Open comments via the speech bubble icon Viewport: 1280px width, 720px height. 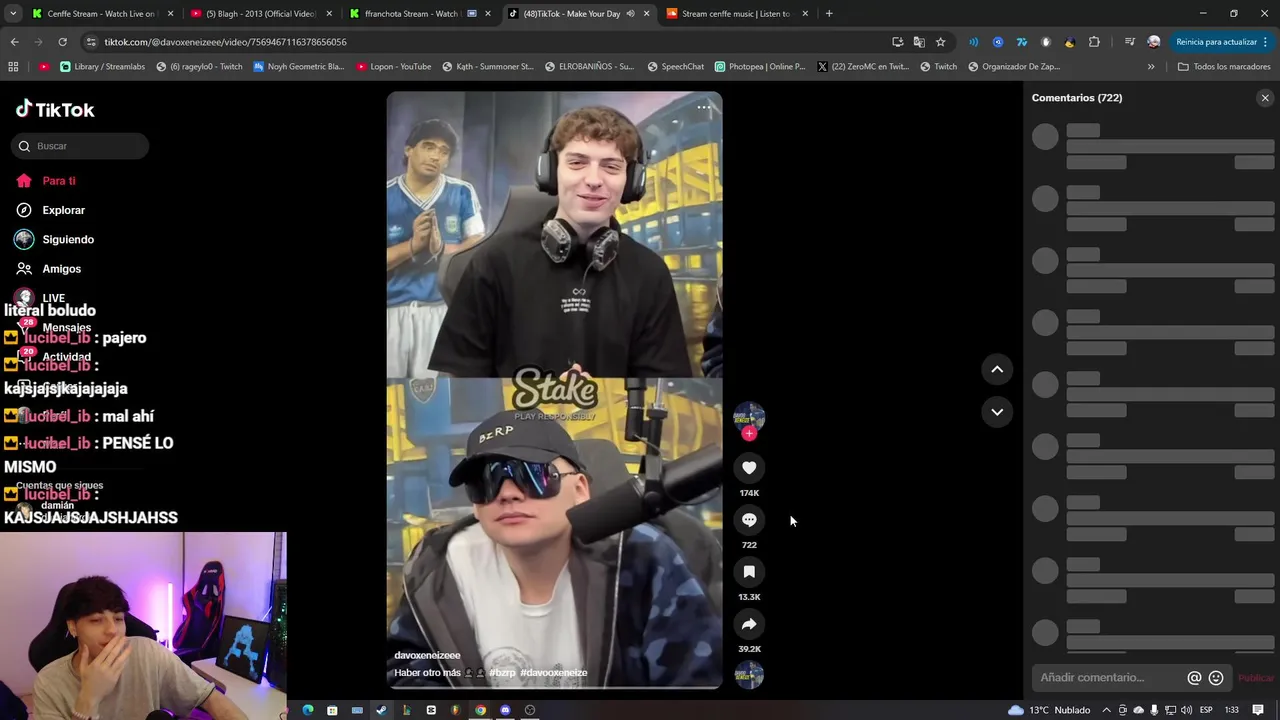[x=749, y=519]
